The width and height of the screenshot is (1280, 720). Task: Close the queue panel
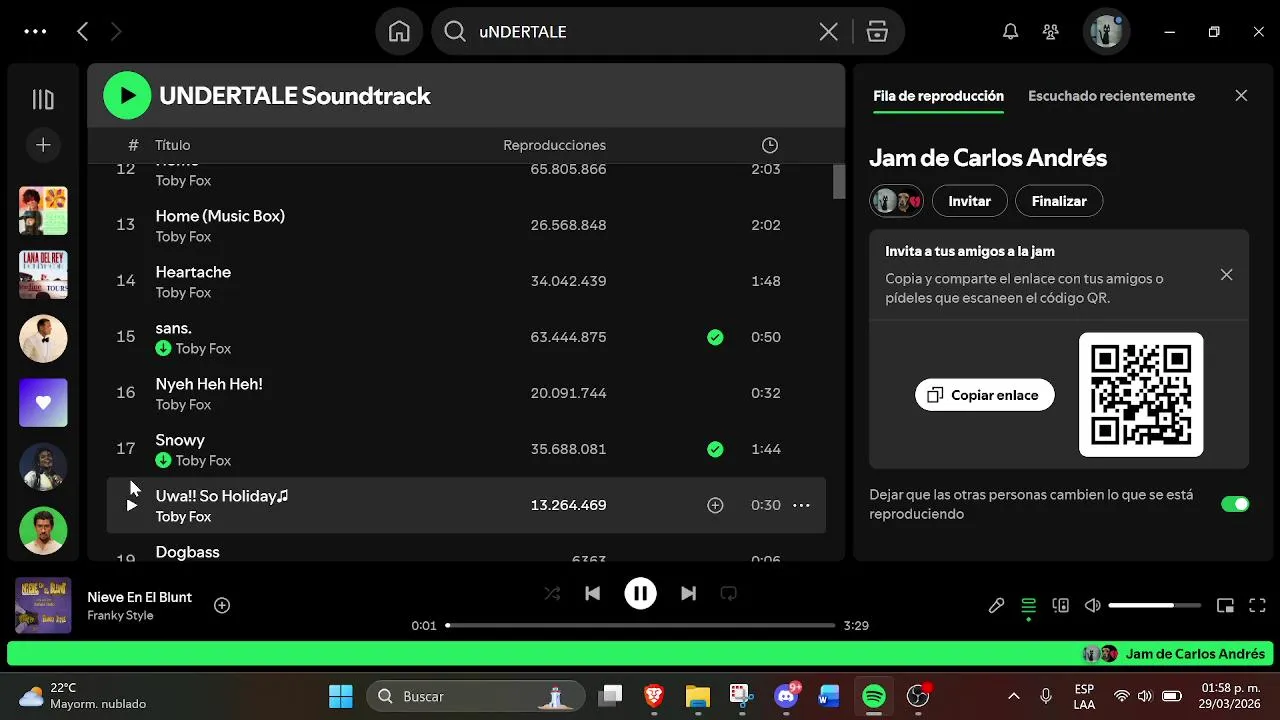pyautogui.click(x=1241, y=96)
